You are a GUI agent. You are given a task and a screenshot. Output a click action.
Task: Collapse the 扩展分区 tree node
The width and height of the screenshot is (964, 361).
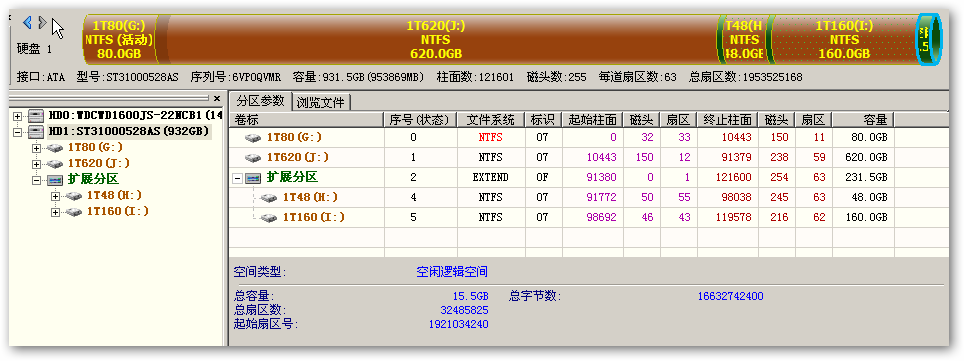(36, 180)
